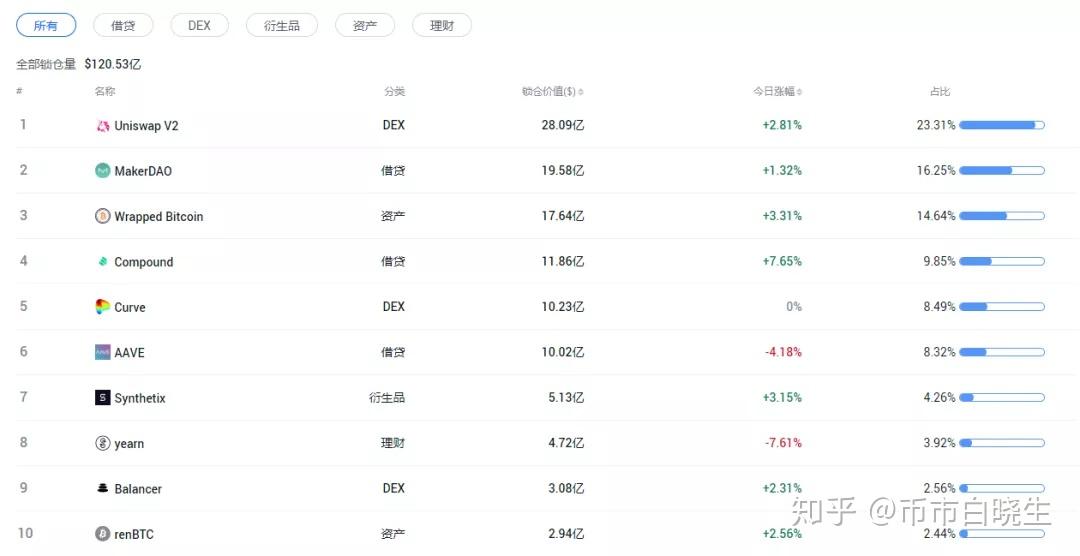Click the Uniswap V2 logo icon

[102, 126]
